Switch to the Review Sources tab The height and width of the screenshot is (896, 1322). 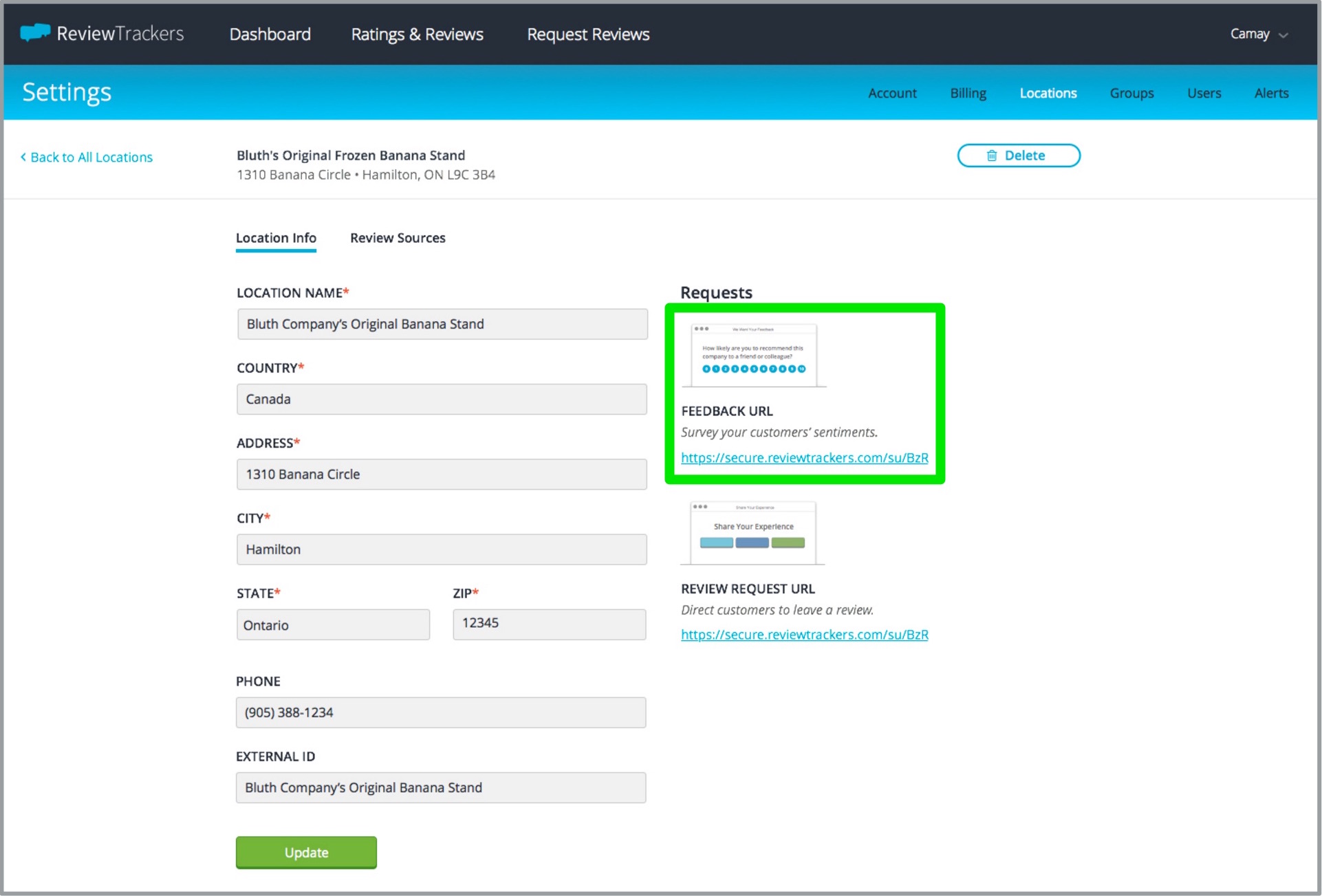coord(398,238)
